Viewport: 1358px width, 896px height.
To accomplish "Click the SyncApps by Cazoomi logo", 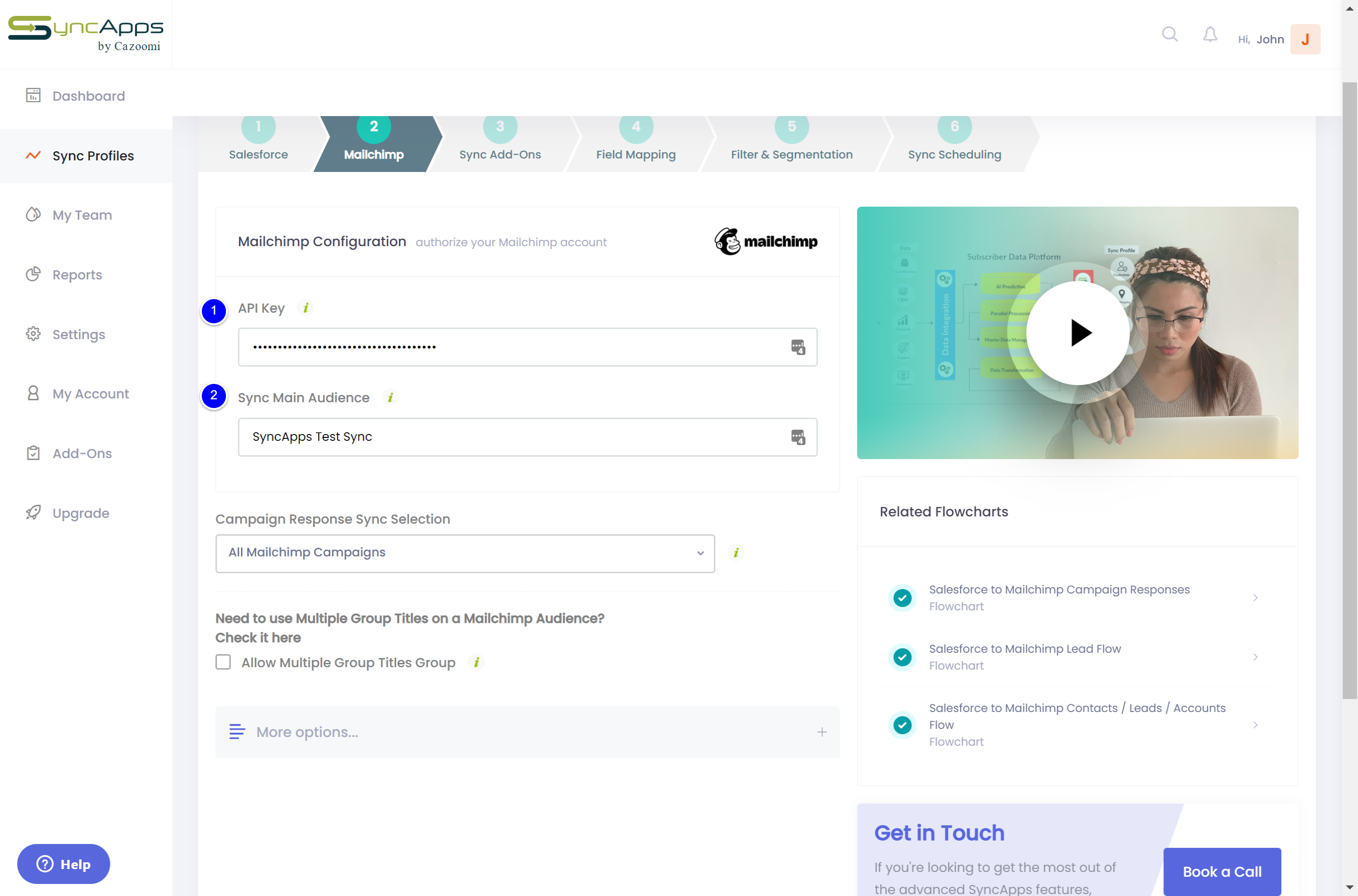I will 86,34.
